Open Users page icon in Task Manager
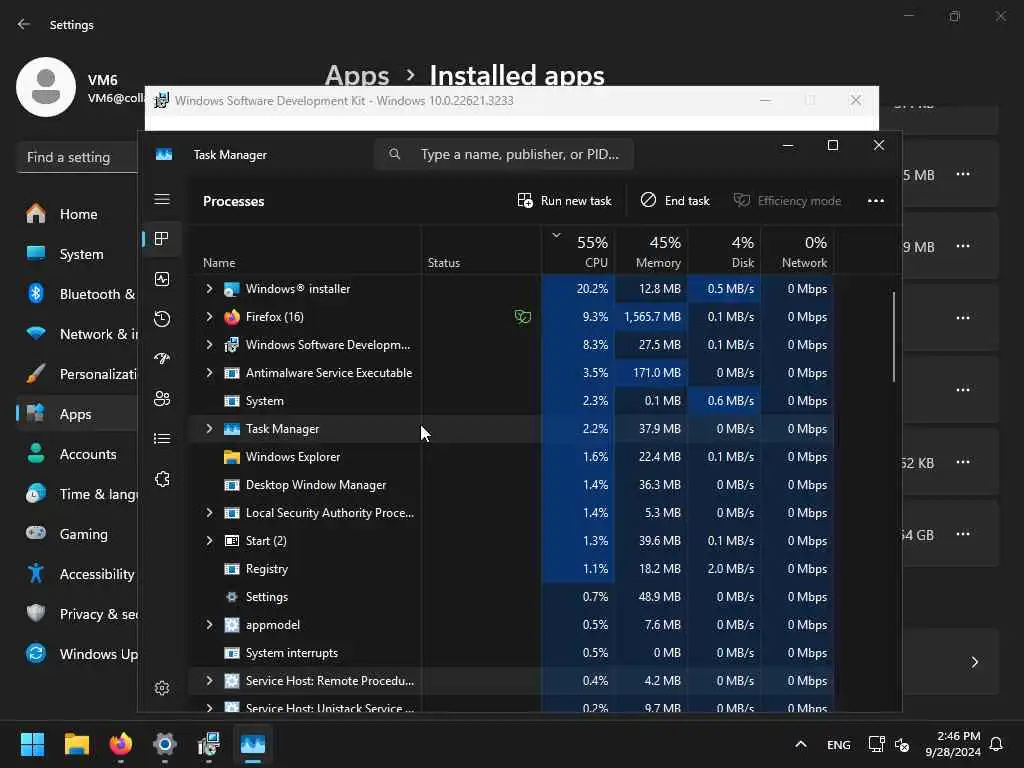 pos(162,398)
